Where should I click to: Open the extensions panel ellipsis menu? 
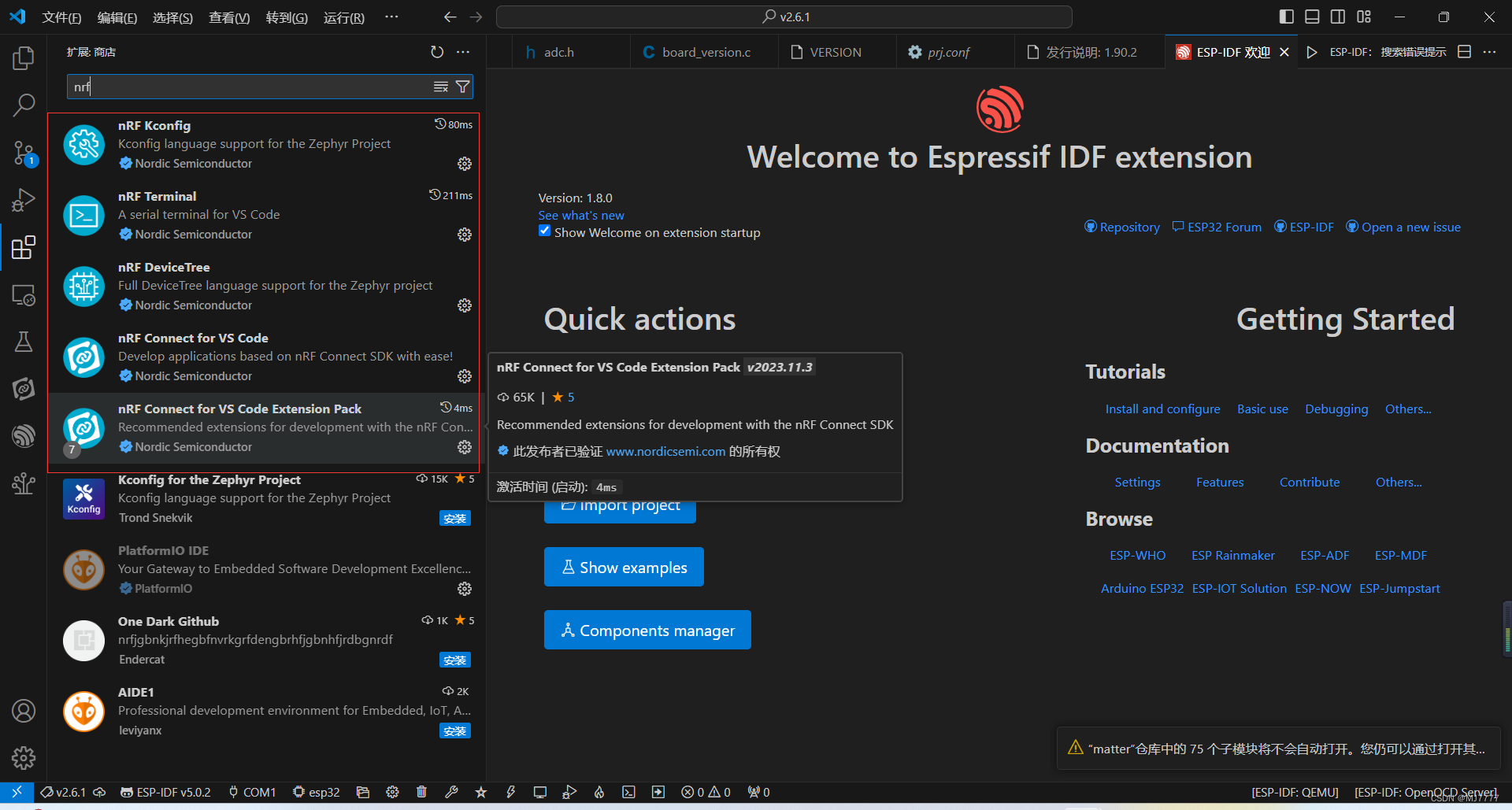click(463, 51)
